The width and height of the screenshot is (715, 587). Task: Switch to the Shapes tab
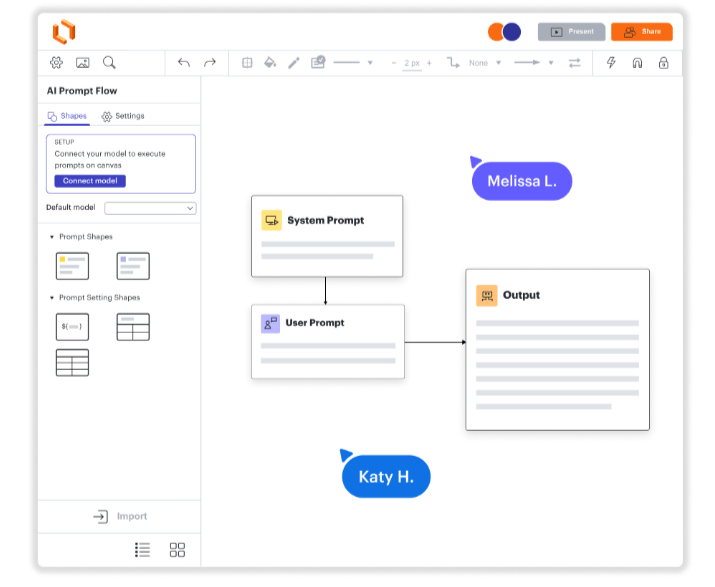[x=67, y=116]
